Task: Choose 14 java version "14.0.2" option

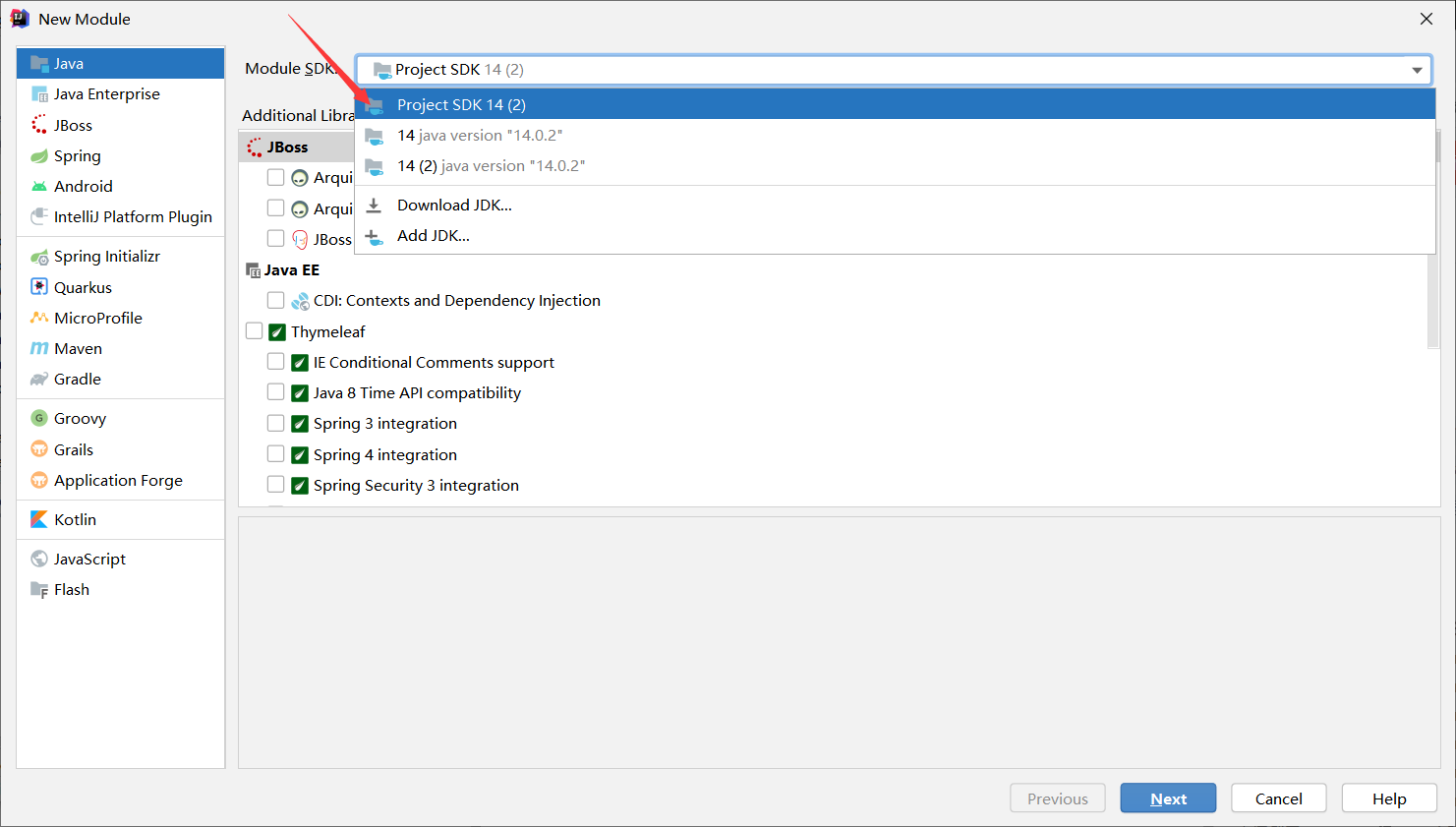Action: [x=895, y=135]
